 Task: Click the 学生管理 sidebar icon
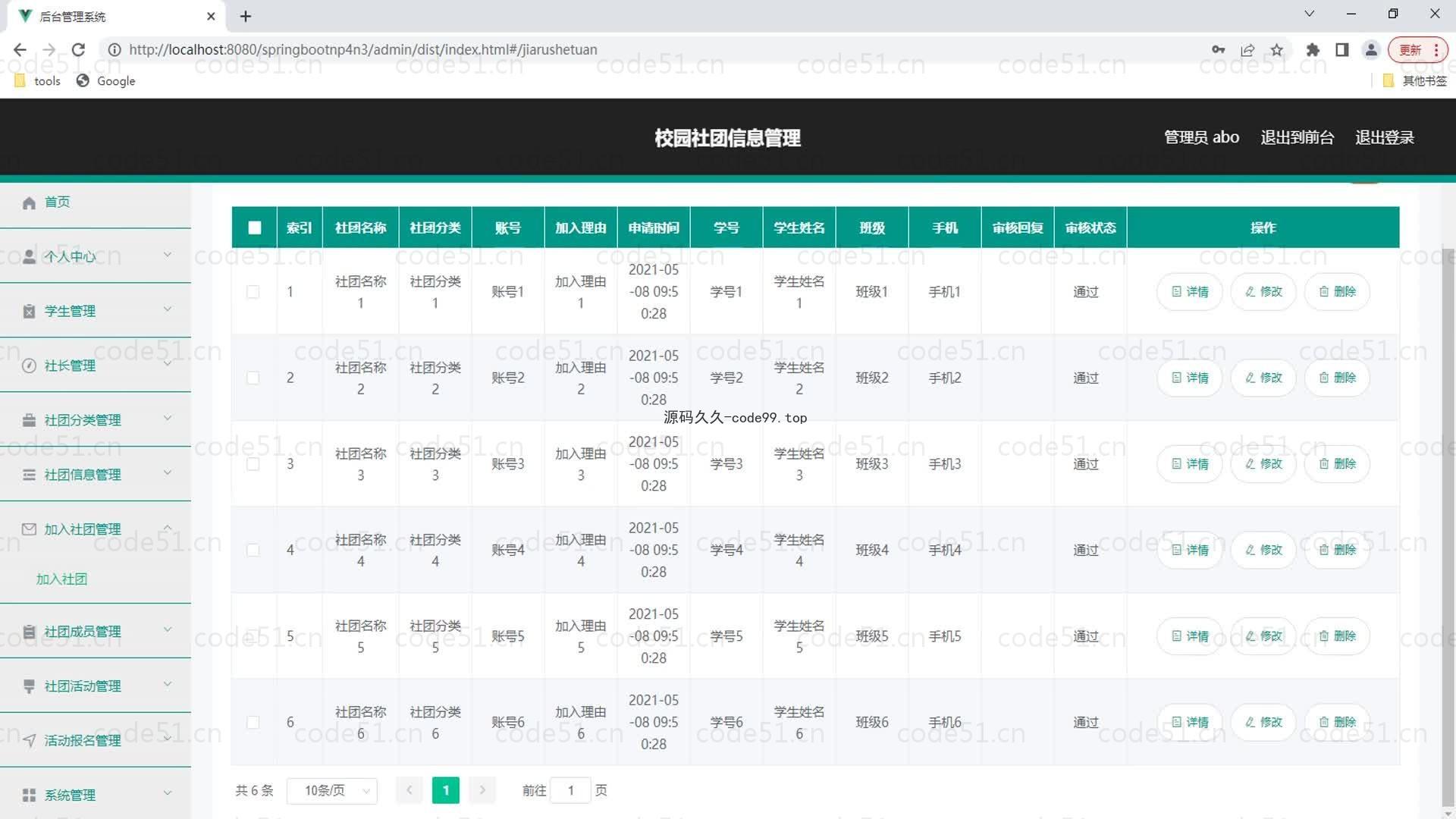click(x=29, y=311)
